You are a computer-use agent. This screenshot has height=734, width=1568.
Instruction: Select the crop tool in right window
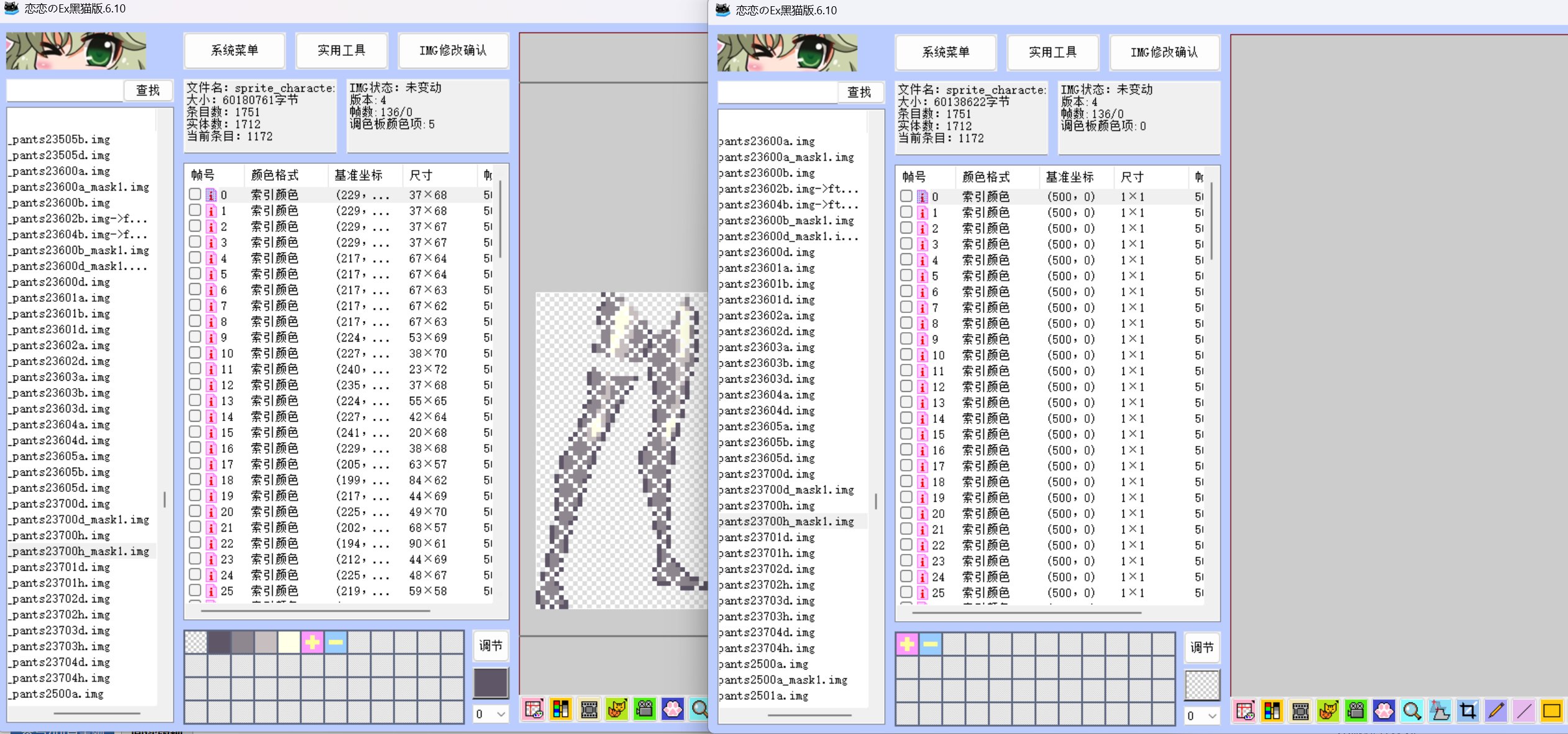pyautogui.click(x=1468, y=711)
